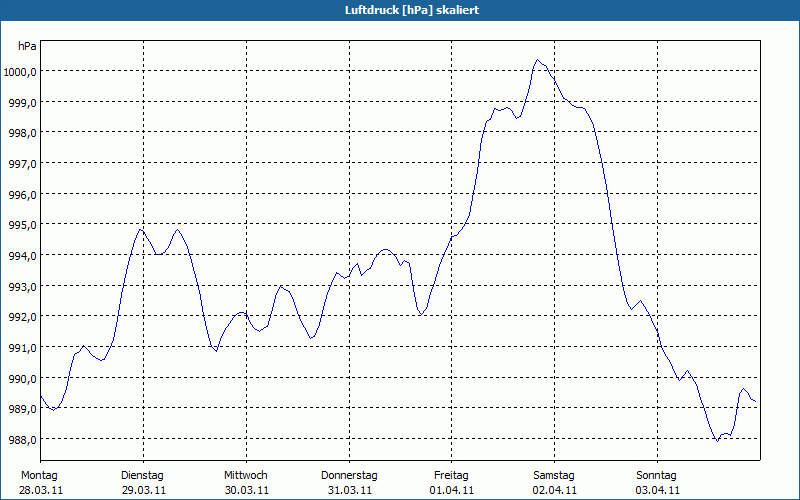
Task: Click the '992,0' axis value
Action: coord(23,317)
